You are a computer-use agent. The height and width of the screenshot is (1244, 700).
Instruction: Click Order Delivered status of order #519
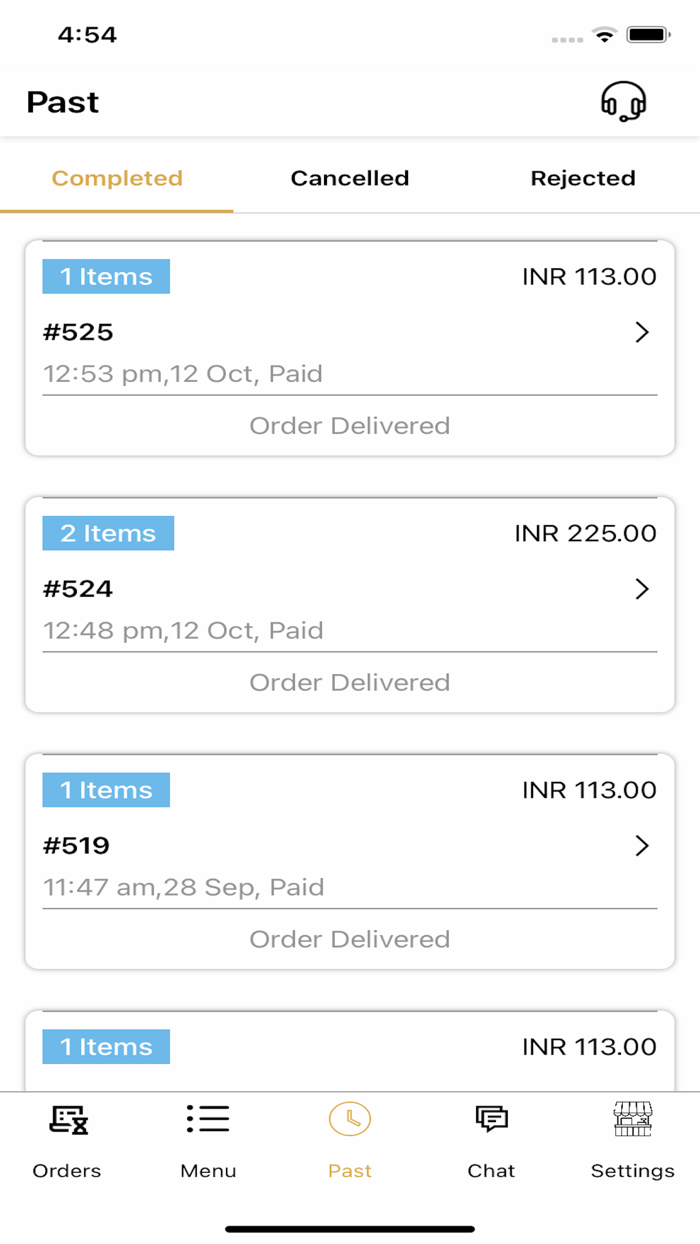coord(350,939)
